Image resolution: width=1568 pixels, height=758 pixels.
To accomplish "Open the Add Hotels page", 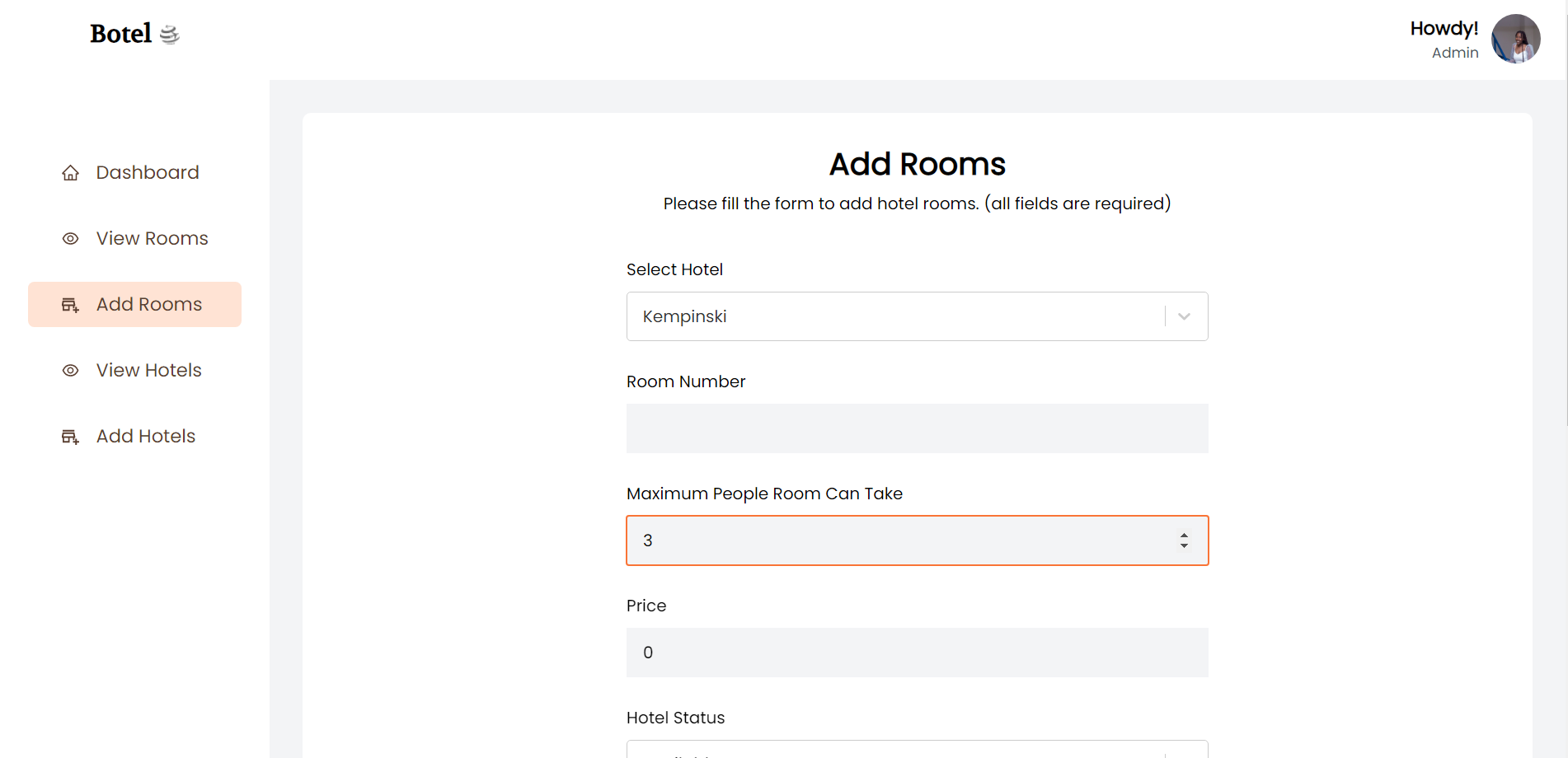I will pyautogui.click(x=145, y=436).
